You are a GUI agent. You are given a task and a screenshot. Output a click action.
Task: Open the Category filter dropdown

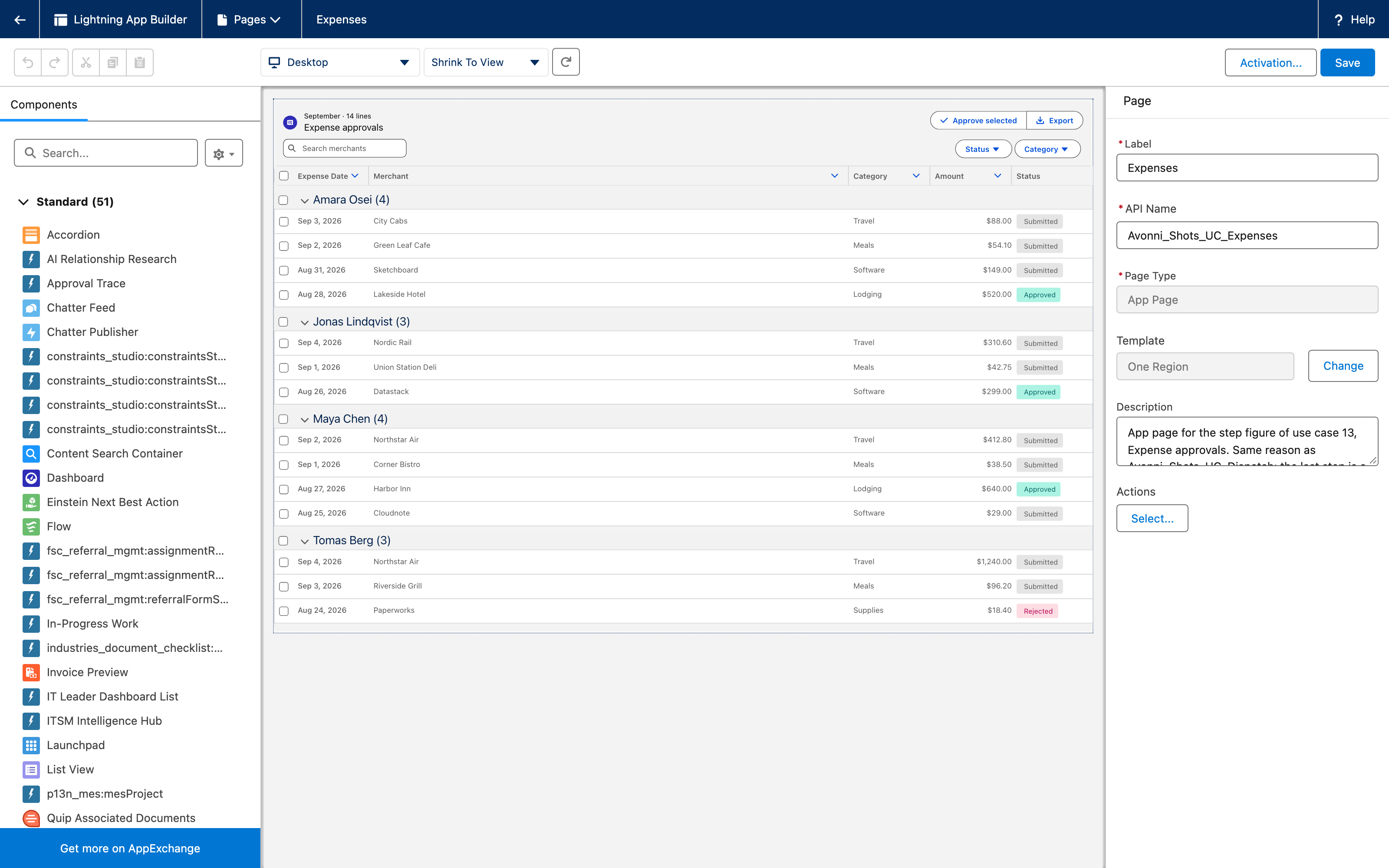point(1047,149)
